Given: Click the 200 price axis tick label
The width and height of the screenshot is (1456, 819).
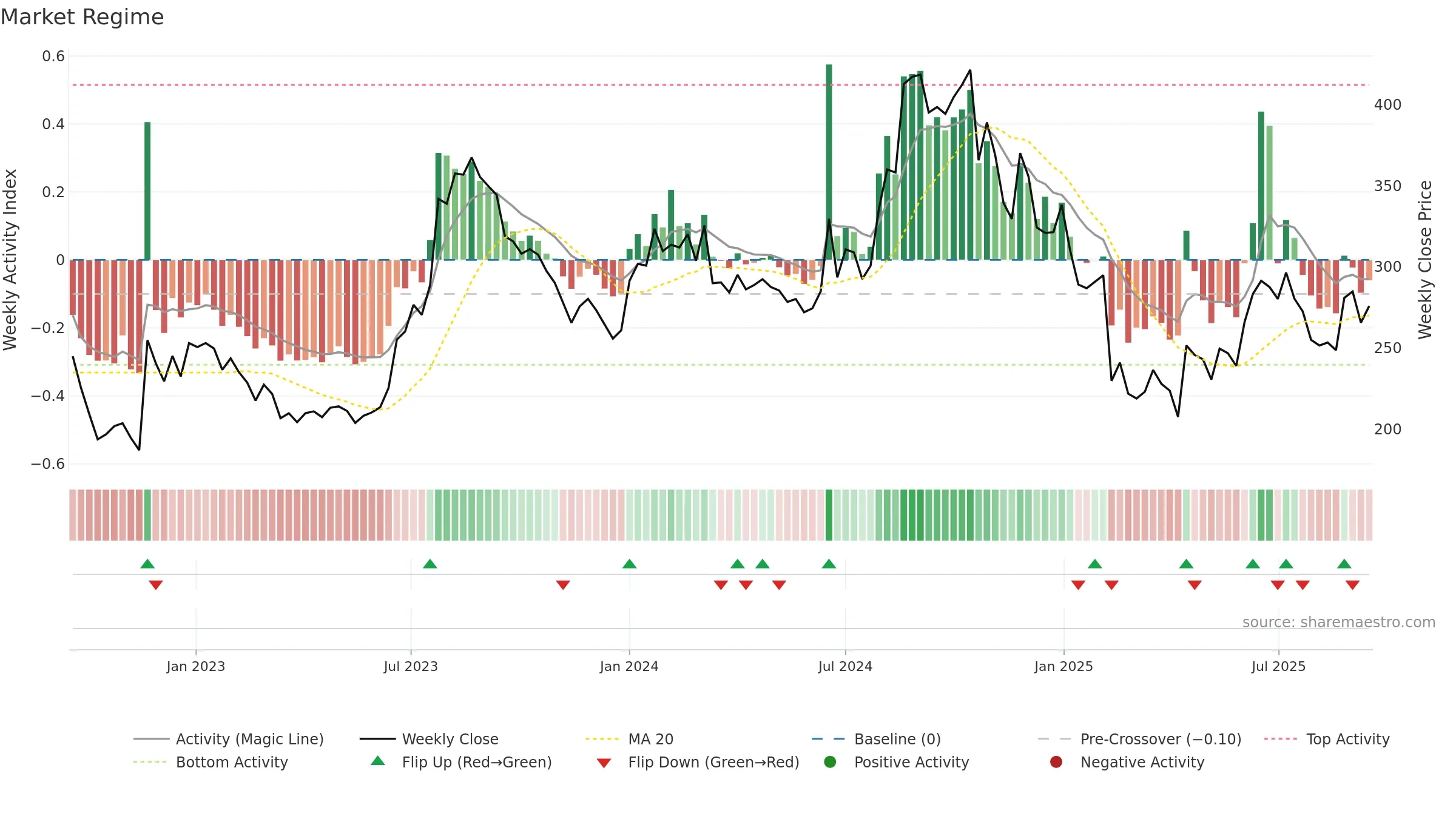Looking at the screenshot, I should tap(1388, 430).
